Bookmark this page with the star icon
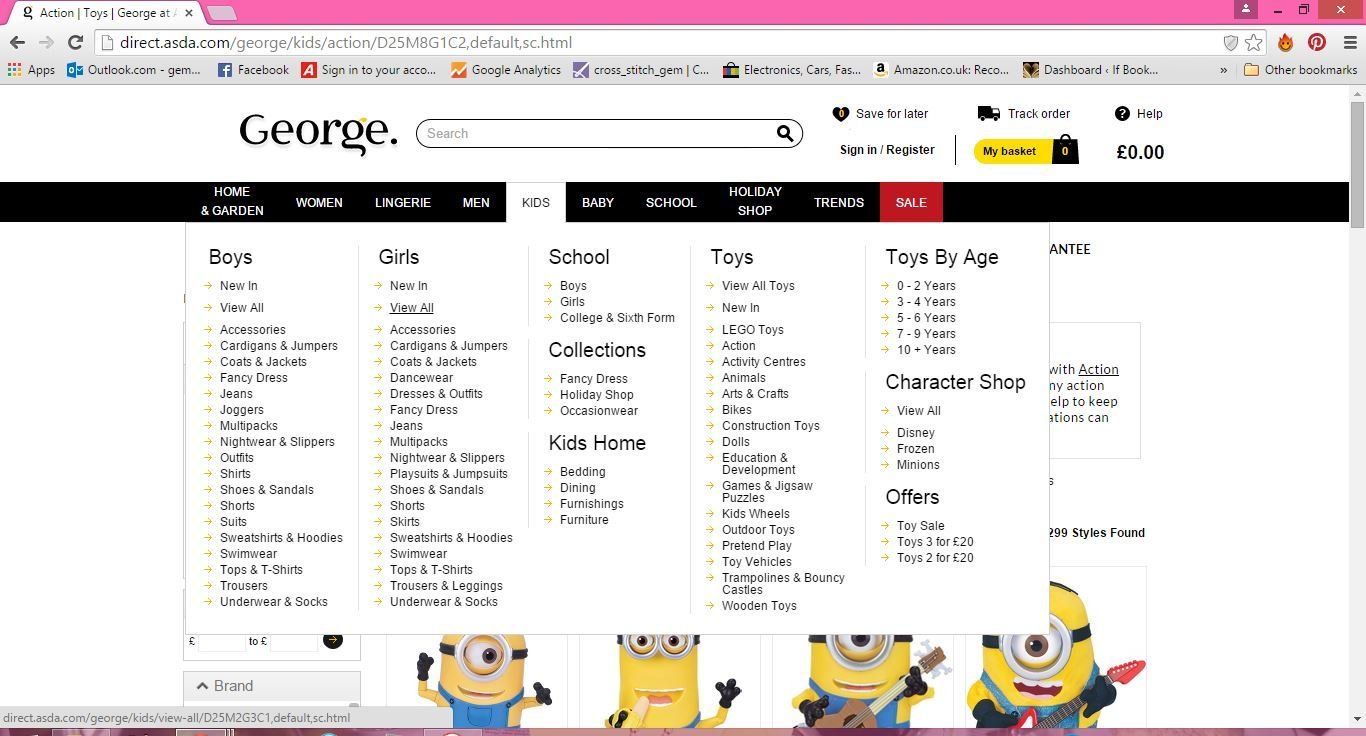 click(x=1253, y=42)
